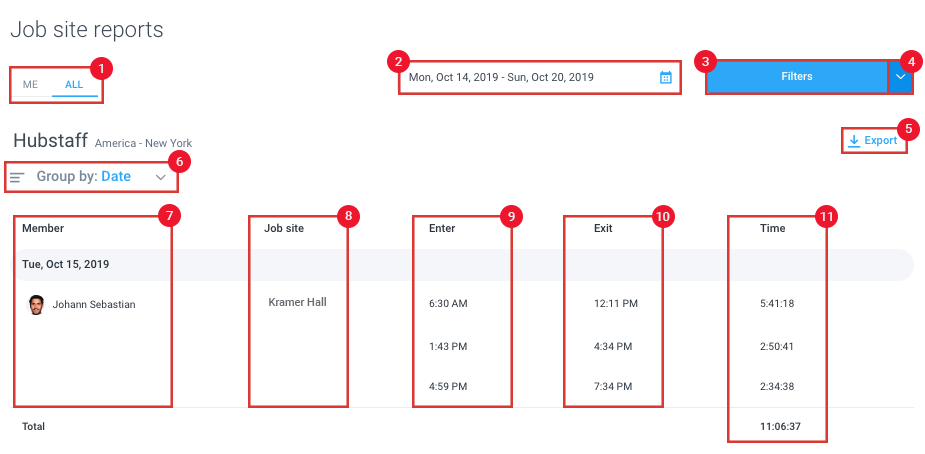925x454 pixels.
Task: Click the Enter column header
Action: [x=442, y=228]
